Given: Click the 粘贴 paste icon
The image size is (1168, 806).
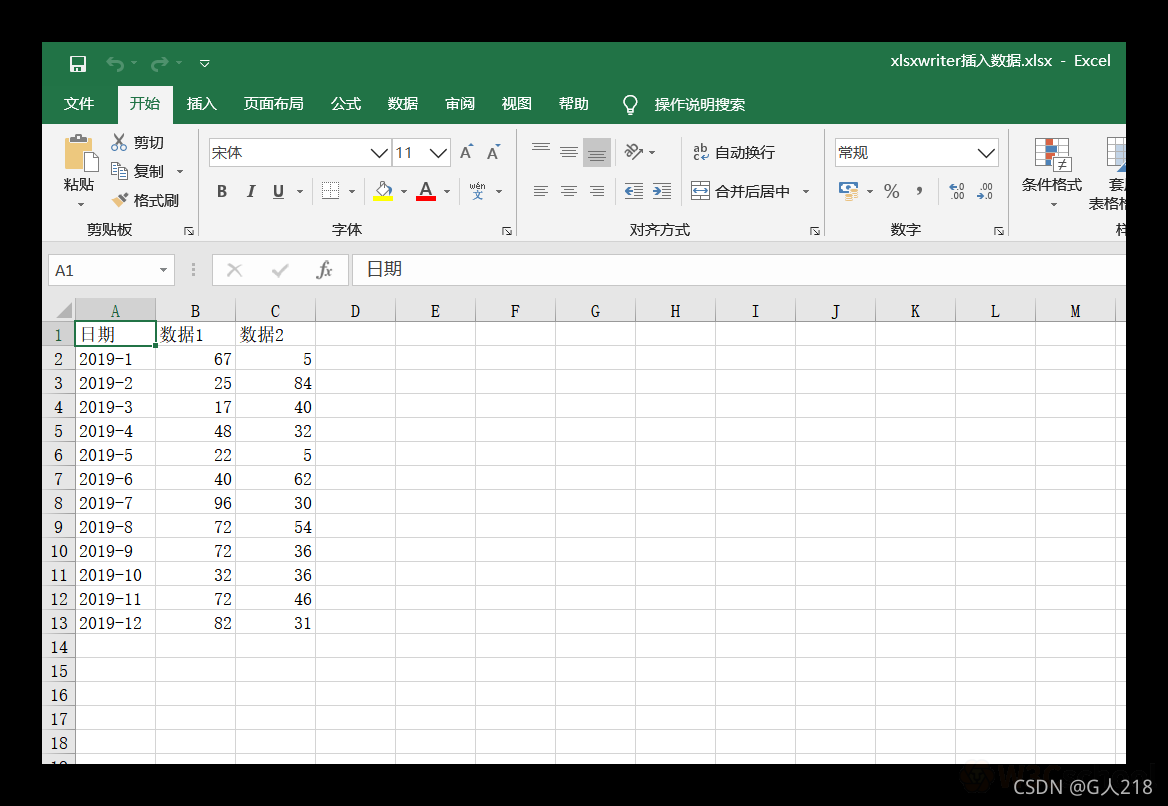Looking at the screenshot, I should [x=80, y=153].
